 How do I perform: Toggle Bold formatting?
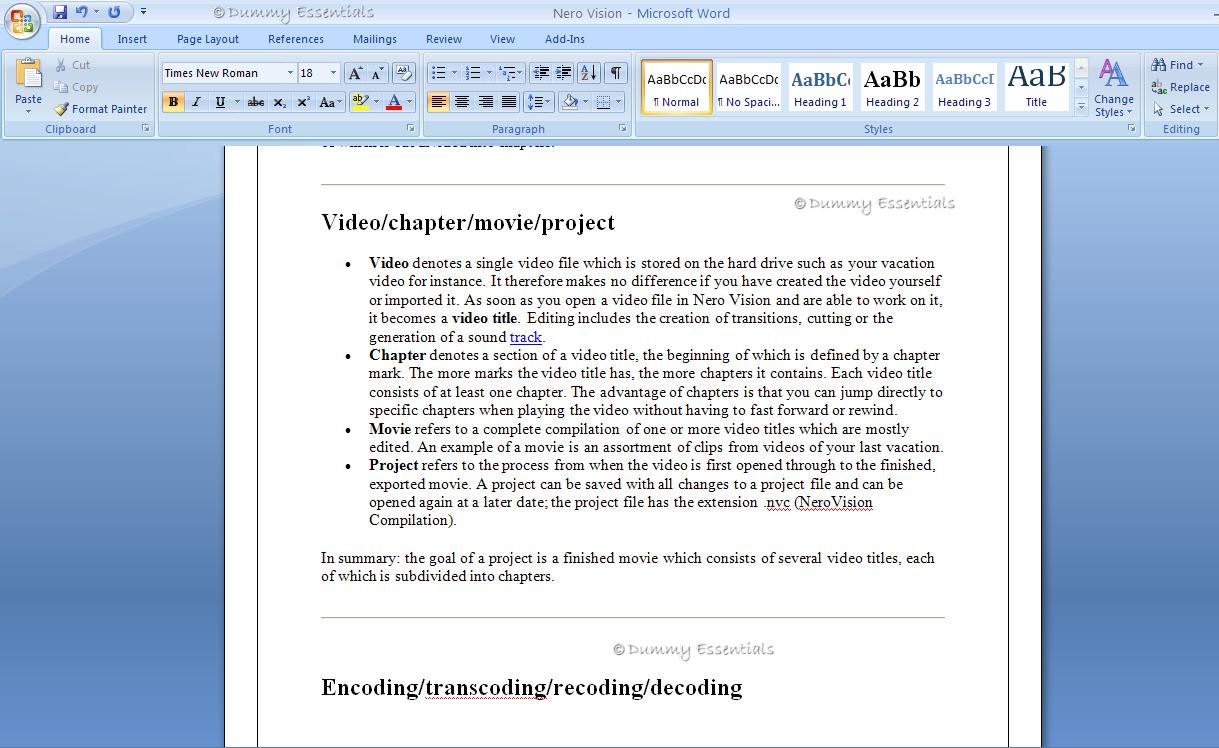coord(173,102)
